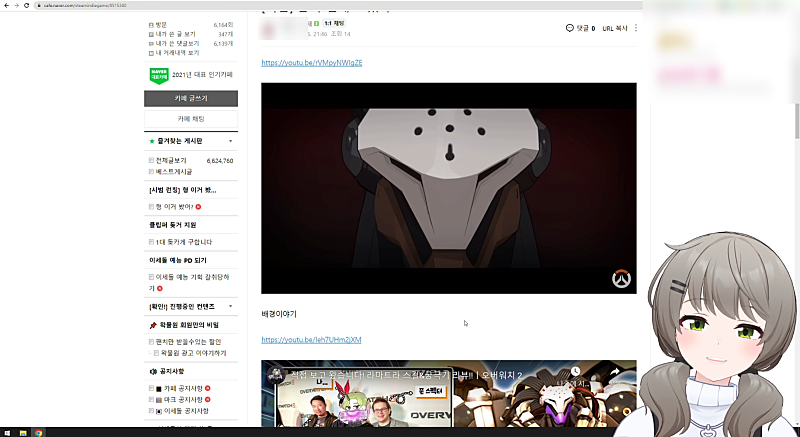Open File Explorer from the taskbar
Screen dimensions: 800x437
pos(23,433)
